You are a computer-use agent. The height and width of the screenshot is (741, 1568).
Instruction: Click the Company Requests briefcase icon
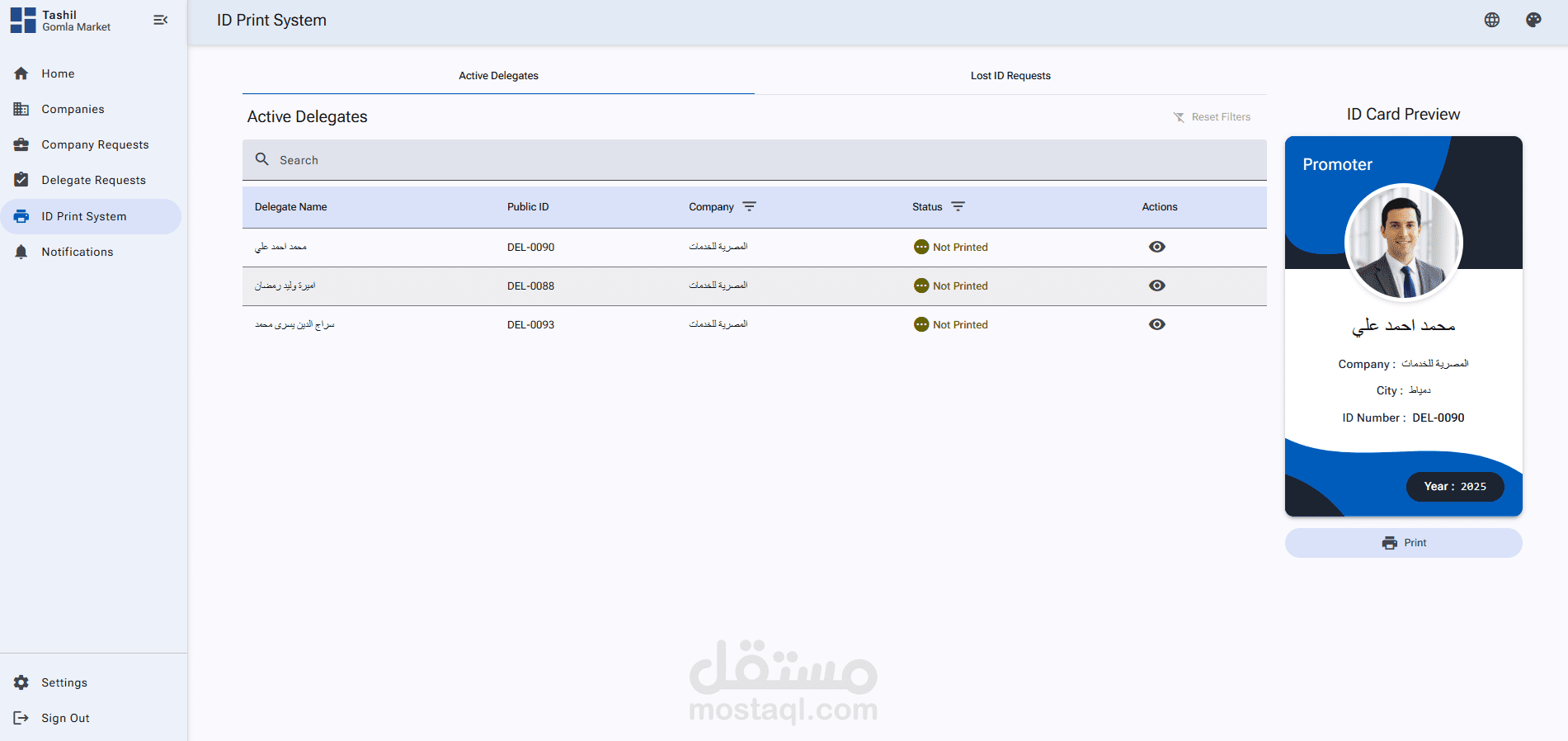pos(21,144)
